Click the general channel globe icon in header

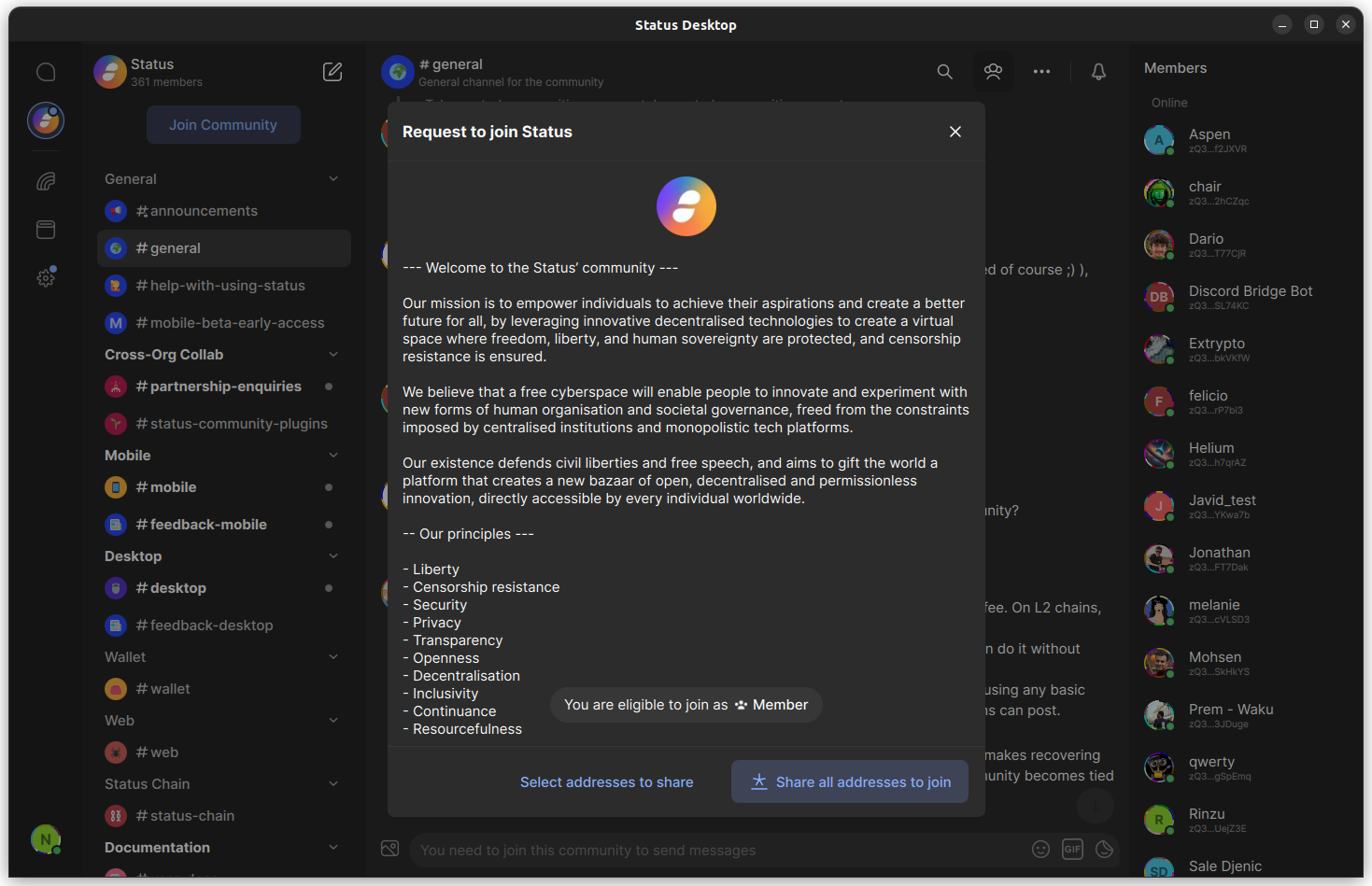point(398,72)
